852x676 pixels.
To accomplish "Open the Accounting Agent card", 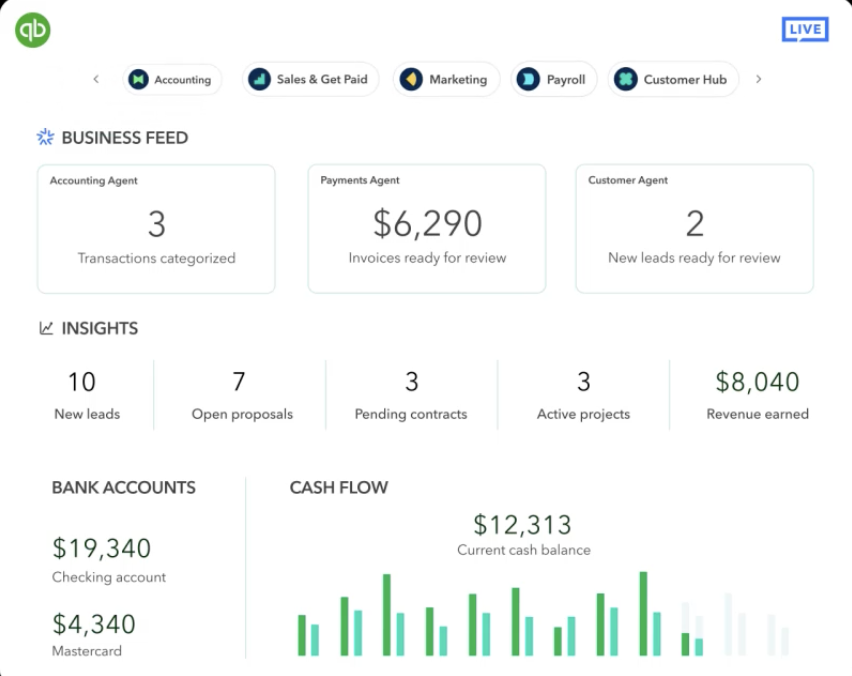I will pos(156,227).
